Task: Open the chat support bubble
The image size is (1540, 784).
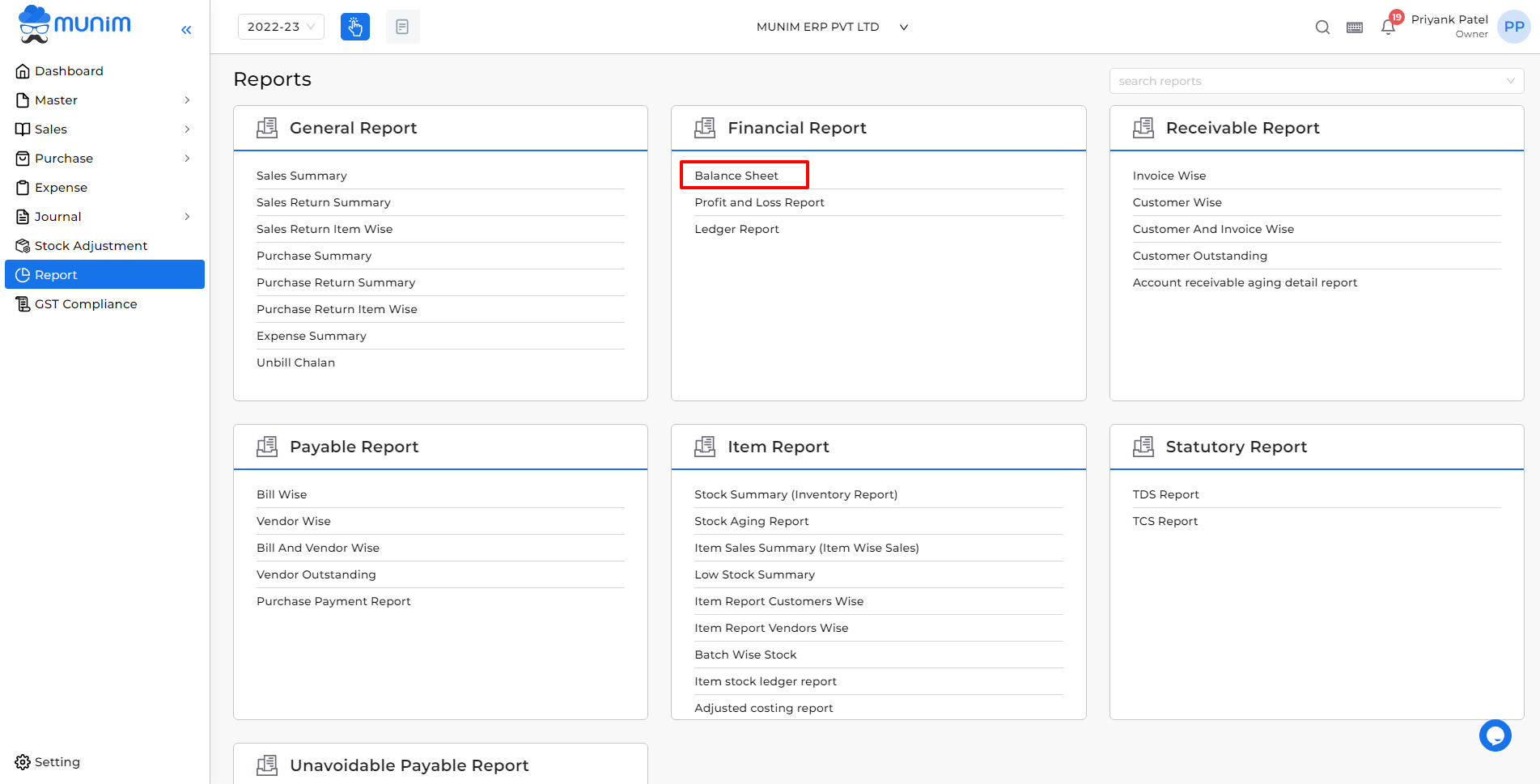Action: [x=1495, y=735]
